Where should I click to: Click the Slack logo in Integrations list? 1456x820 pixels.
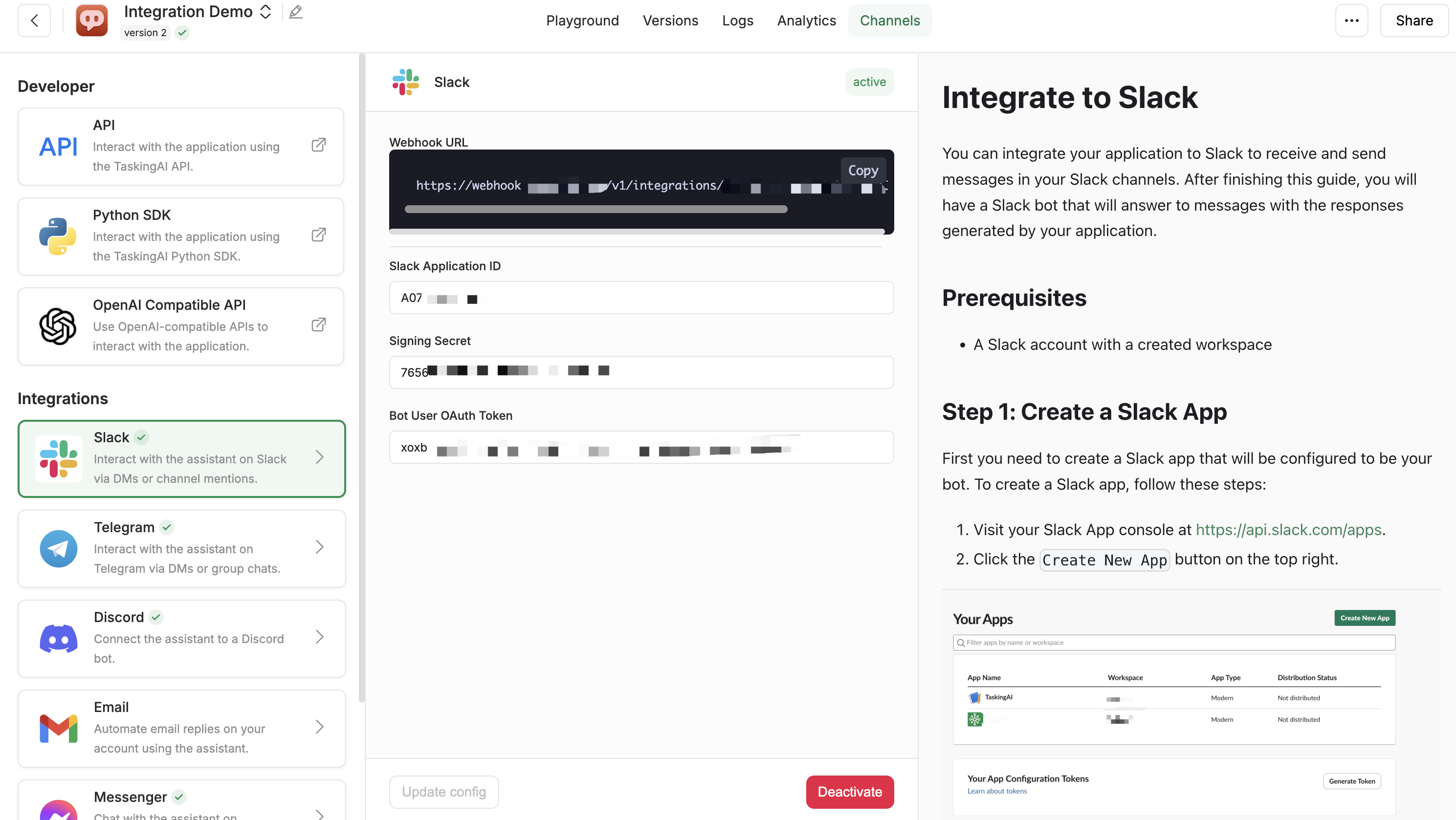pos(59,459)
